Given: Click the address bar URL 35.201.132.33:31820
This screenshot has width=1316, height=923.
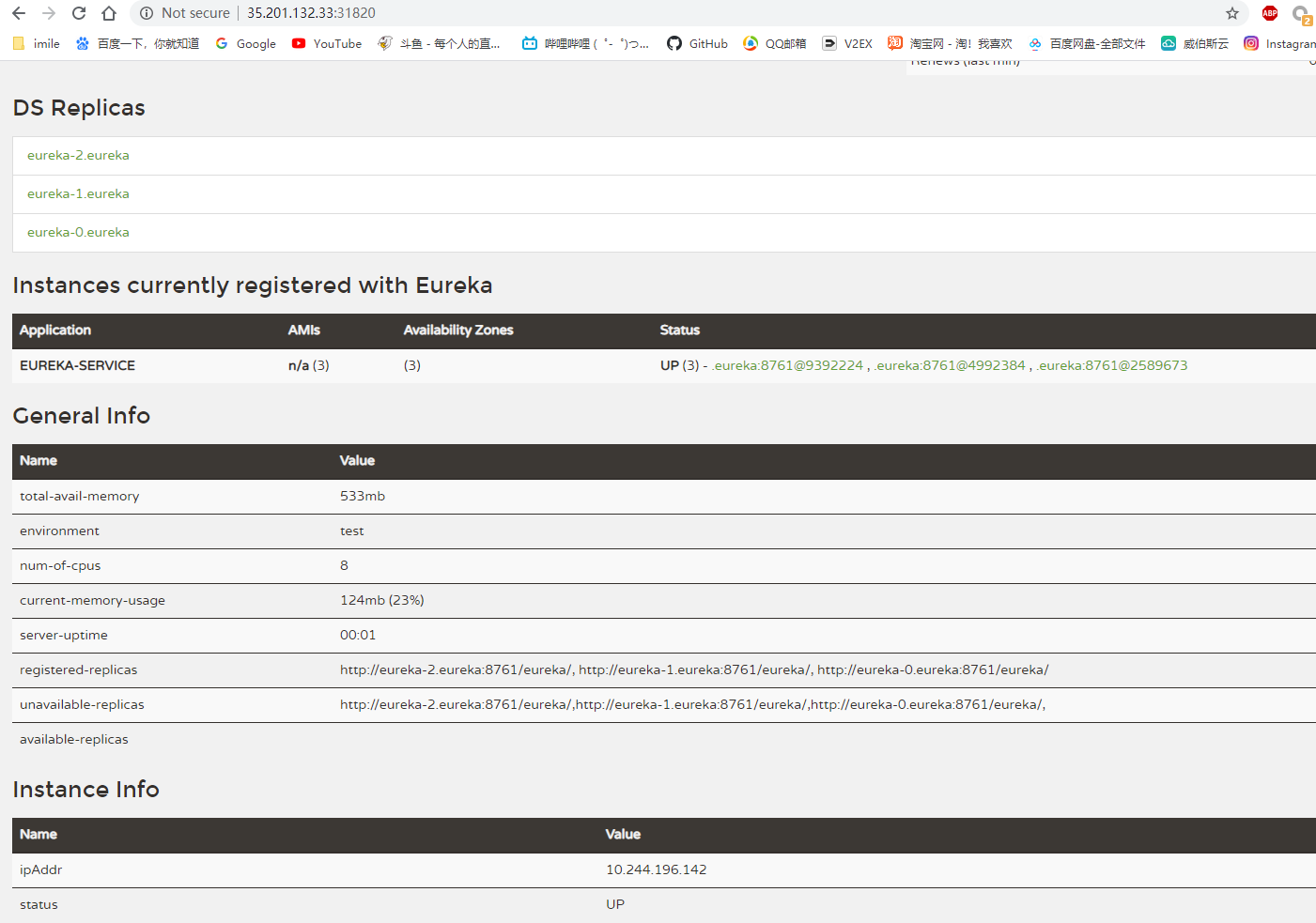Looking at the screenshot, I should (x=311, y=13).
